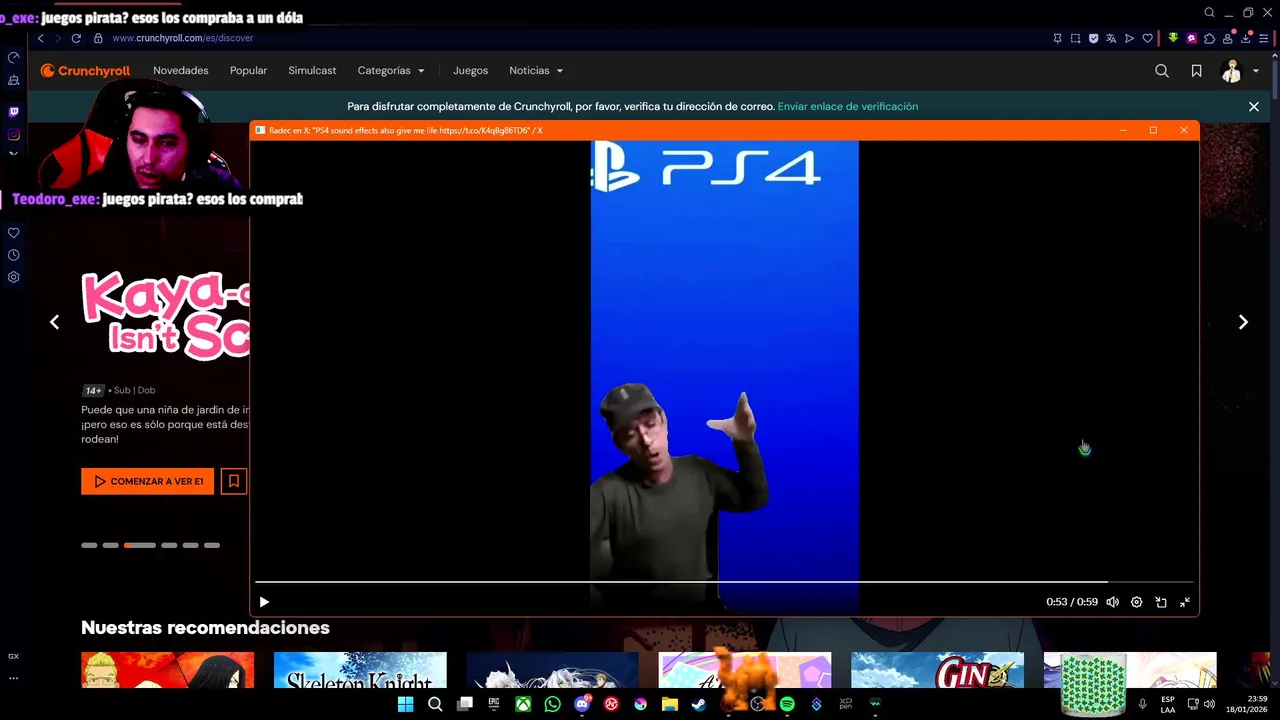This screenshot has width=1280, height=720.
Task: Open Windows Start menu
Action: (405, 704)
